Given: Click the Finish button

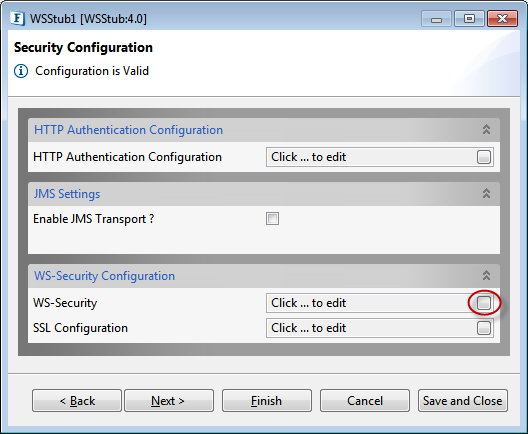Looking at the screenshot, I should click(267, 401).
